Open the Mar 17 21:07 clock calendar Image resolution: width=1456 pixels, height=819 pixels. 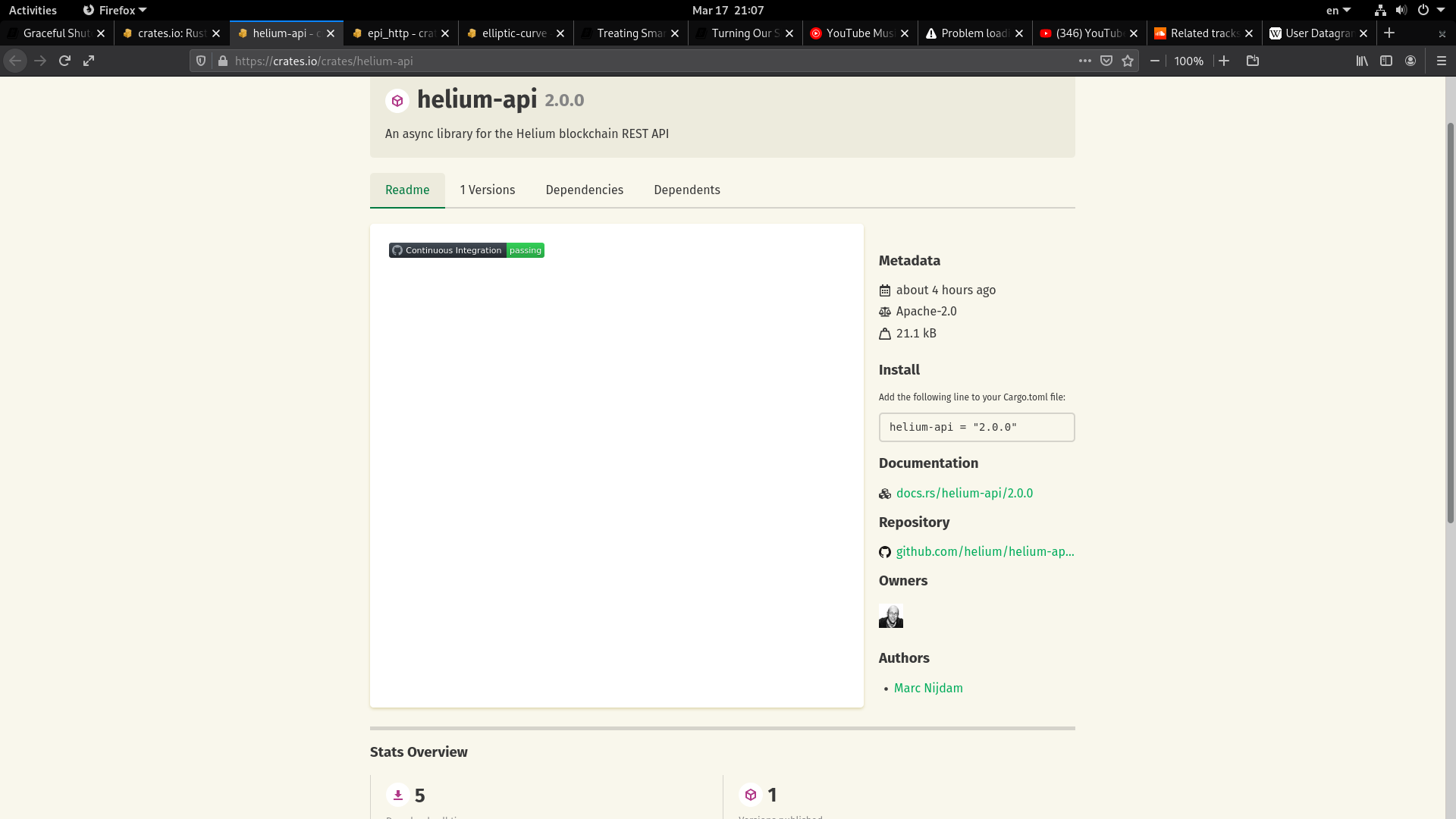[x=728, y=10]
